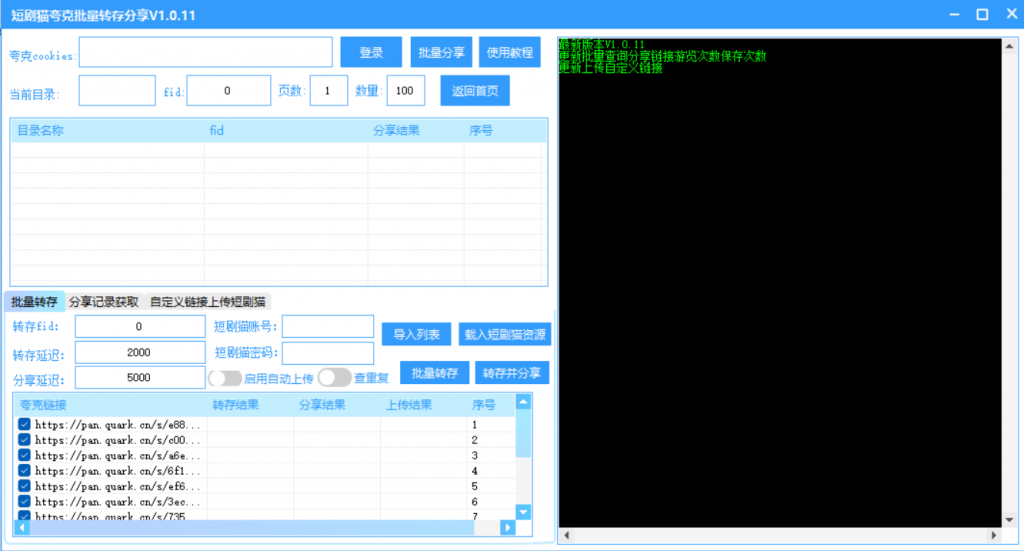The image size is (1024, 551).
Task: Open the 自定义链接上传短剧猫 tab
Action: [x=208, y=302]
